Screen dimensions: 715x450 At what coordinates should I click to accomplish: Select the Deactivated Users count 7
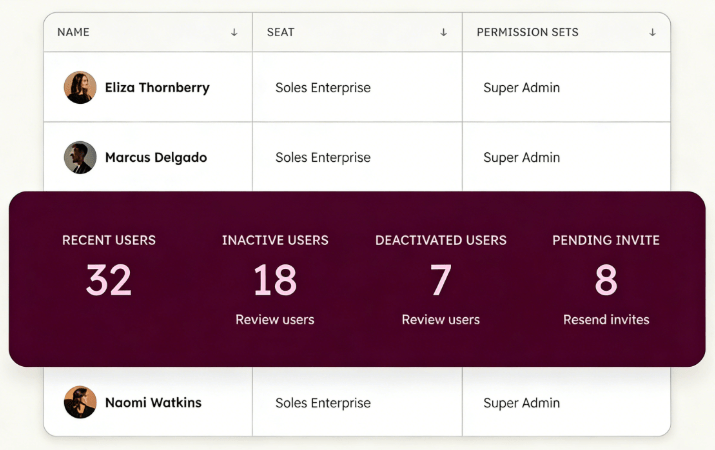[441, 281]
